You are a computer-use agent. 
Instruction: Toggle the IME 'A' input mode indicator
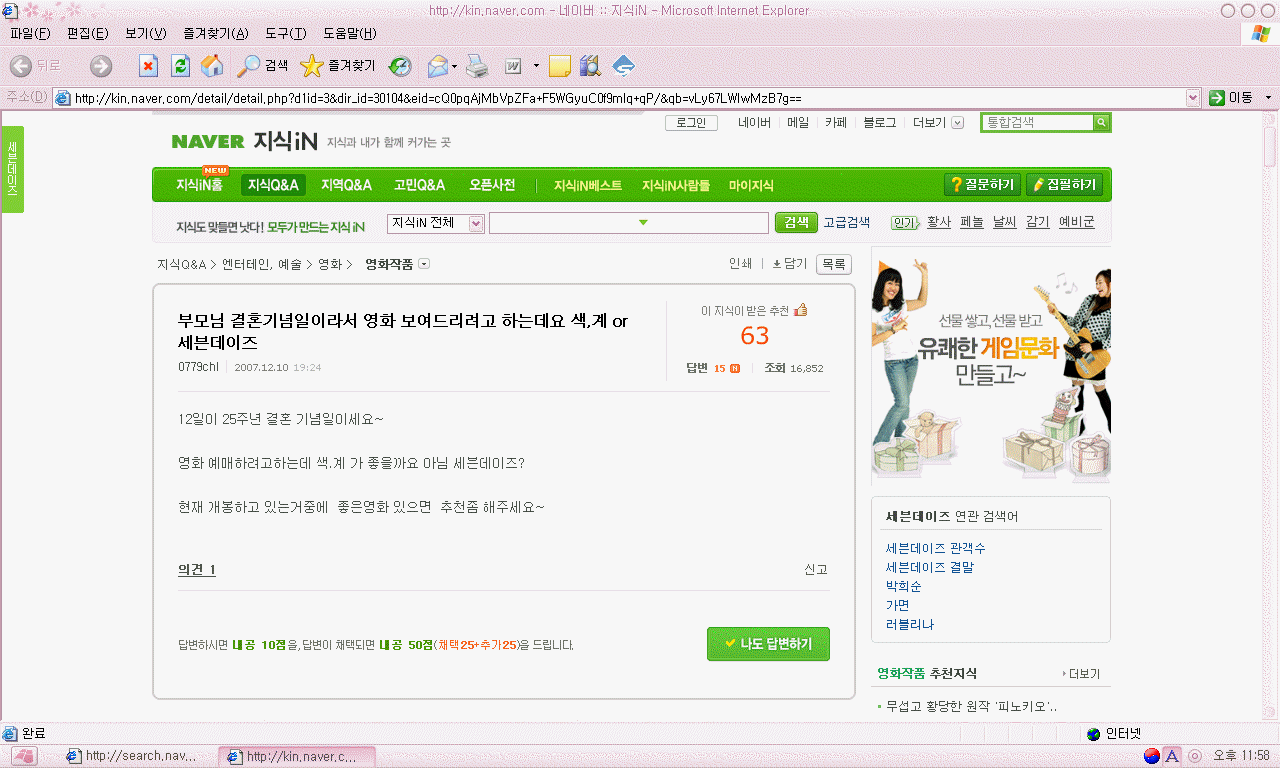click(x=1173, y=755)
